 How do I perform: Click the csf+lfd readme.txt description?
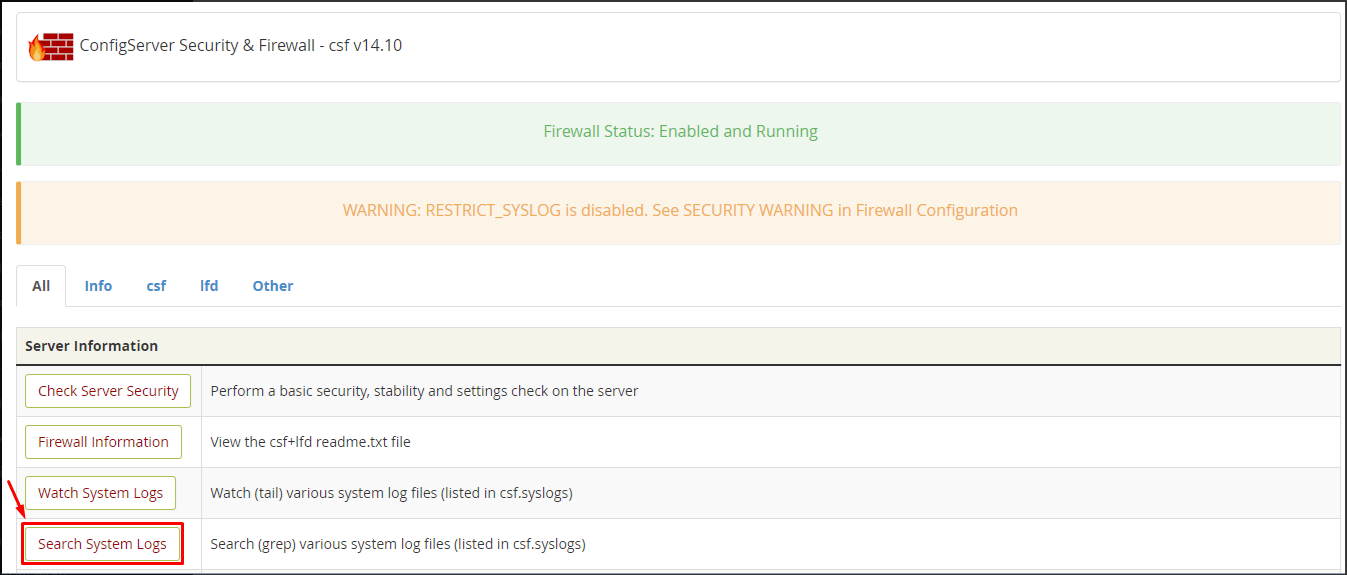click(310, 442)
